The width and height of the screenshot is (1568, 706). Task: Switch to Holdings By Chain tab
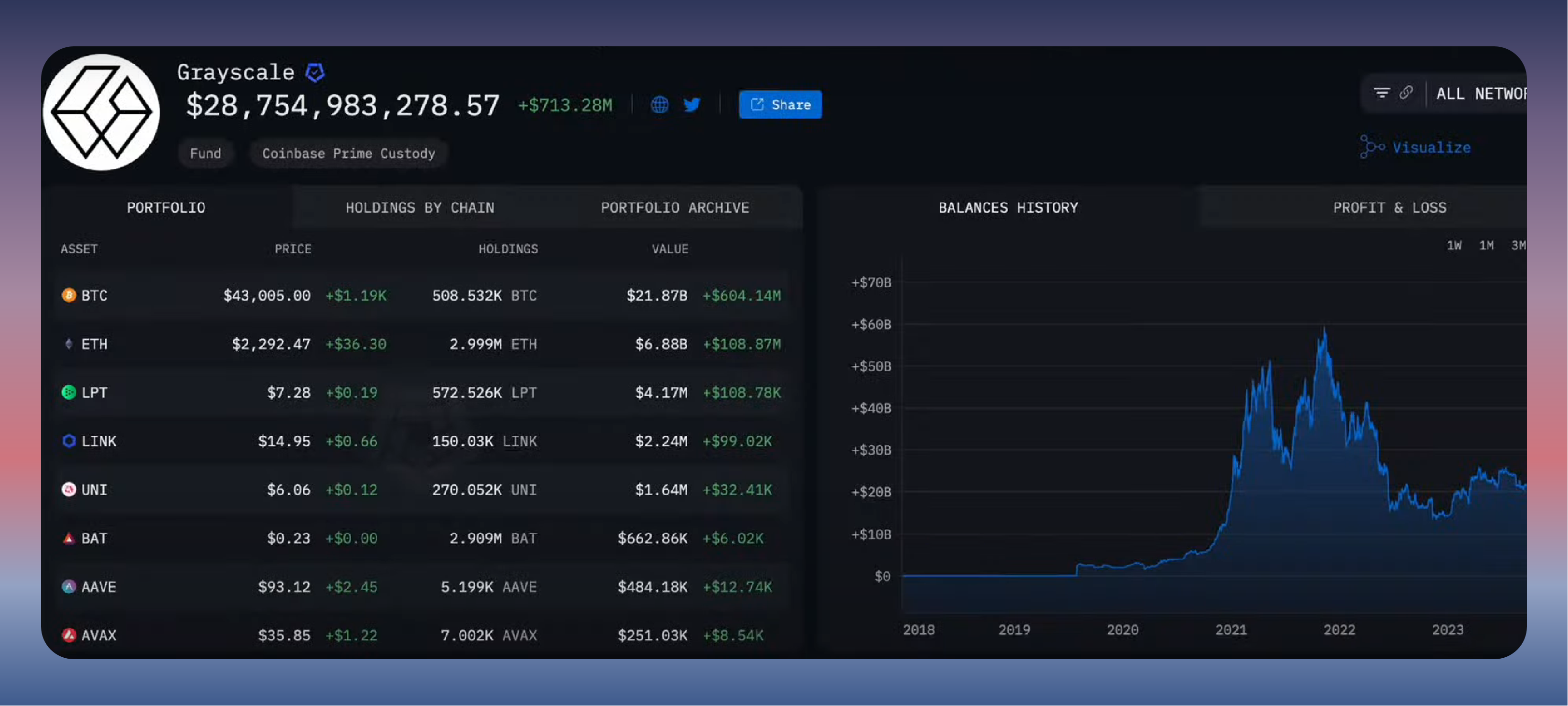tap(419, 208)
